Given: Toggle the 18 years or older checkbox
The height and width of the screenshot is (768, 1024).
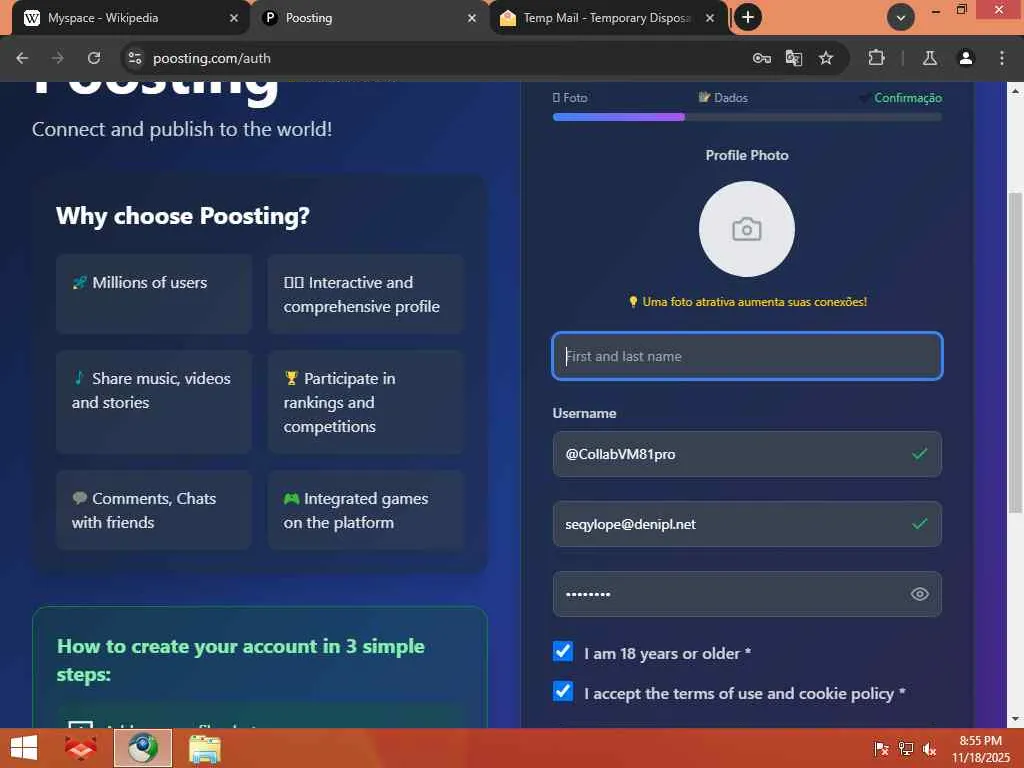Looking at the screenshot, I should 563,652.
